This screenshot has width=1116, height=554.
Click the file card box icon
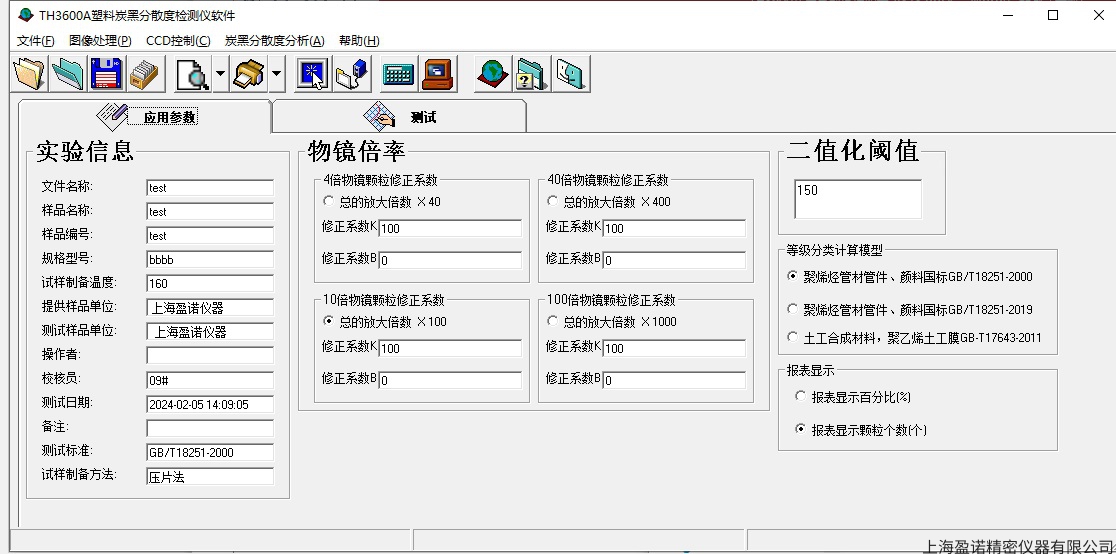click(146, 74)
